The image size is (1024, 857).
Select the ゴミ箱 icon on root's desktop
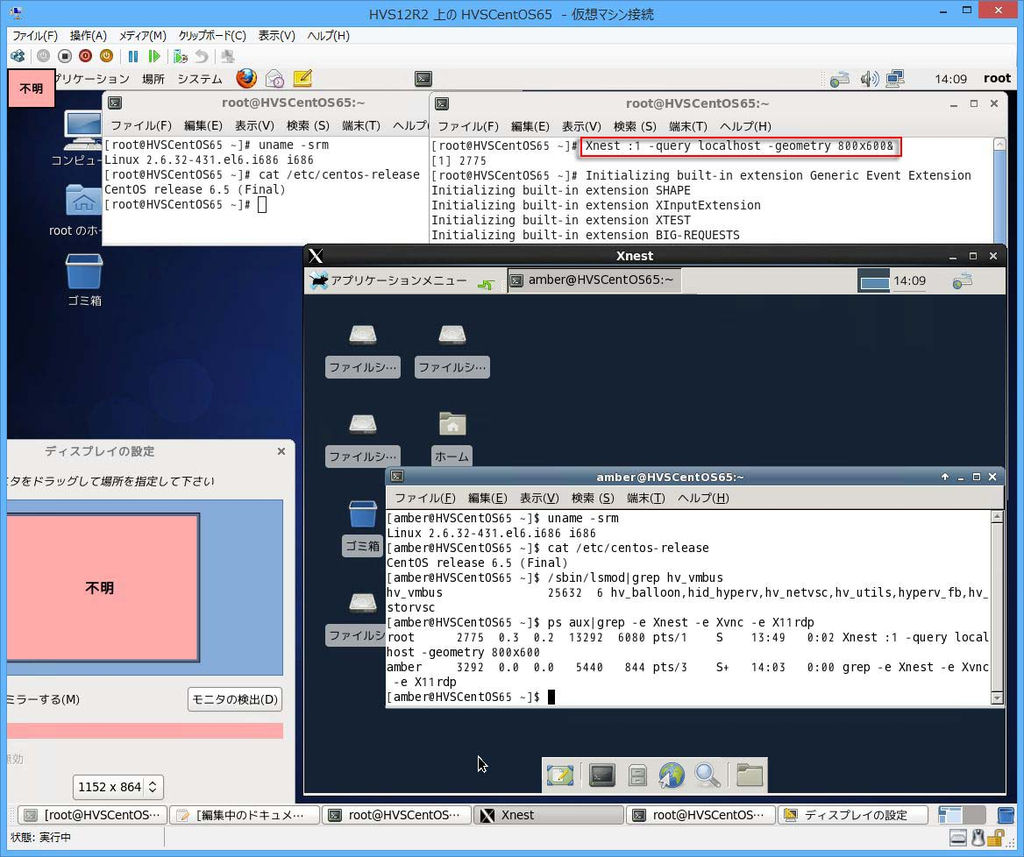click(x=84, y=281)
